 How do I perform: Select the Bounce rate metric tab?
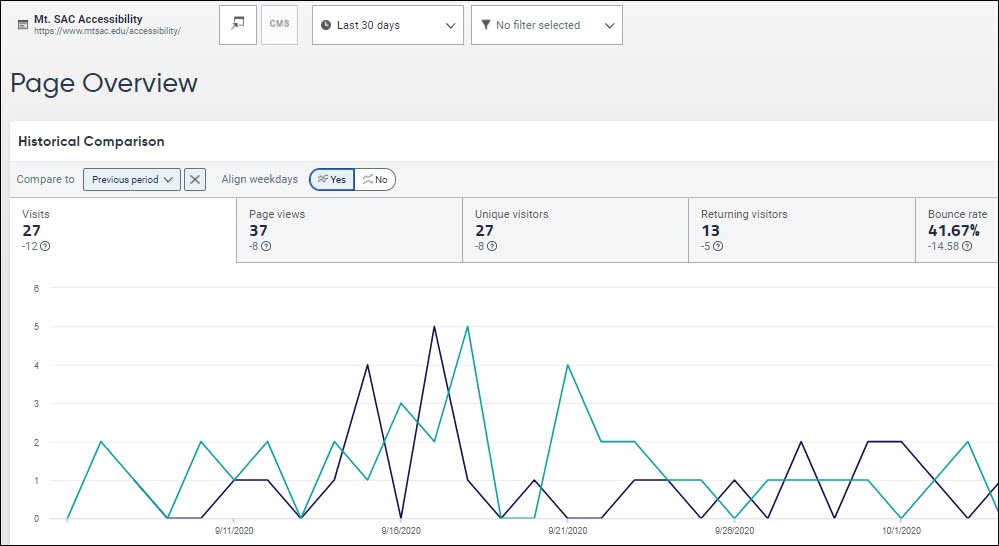tap(957, 230)
